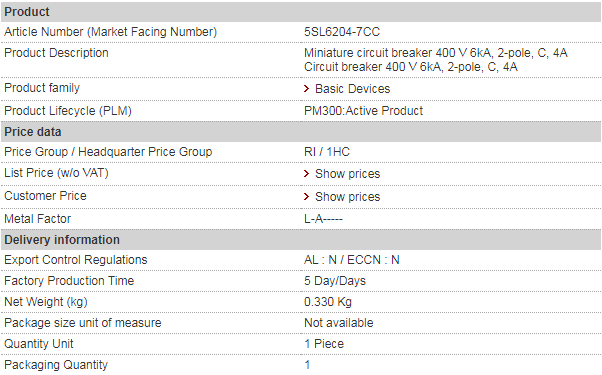
Task: Click the 5 Day/Days production time value
Action: (x=335, y=281)
